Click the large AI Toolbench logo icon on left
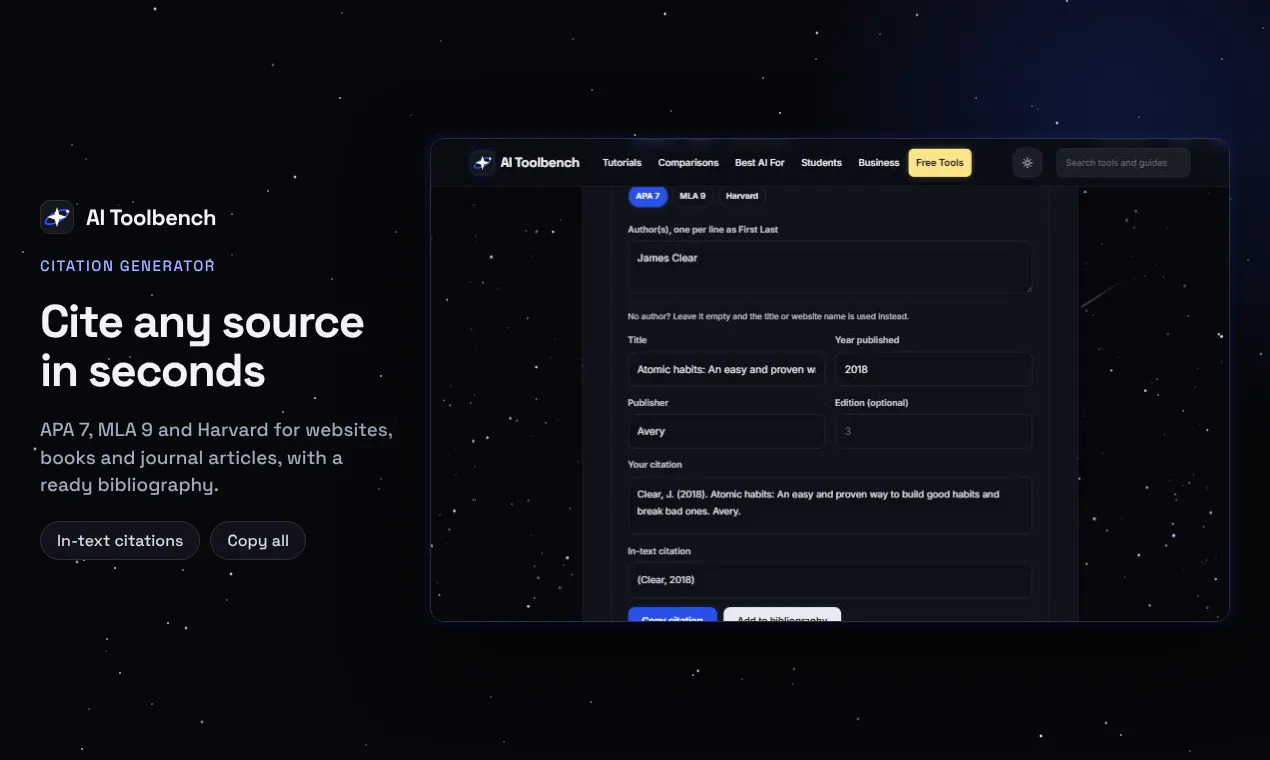 [x=57, y=217]
